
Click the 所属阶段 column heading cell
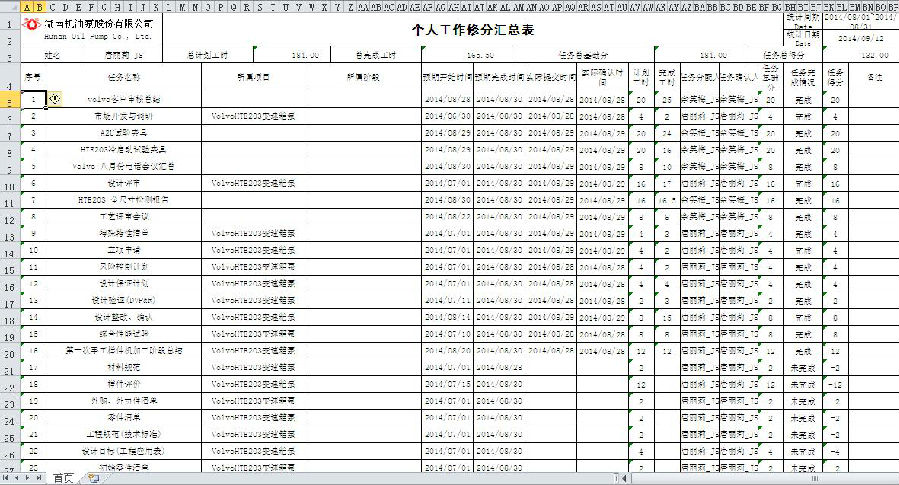click(363, 77)
